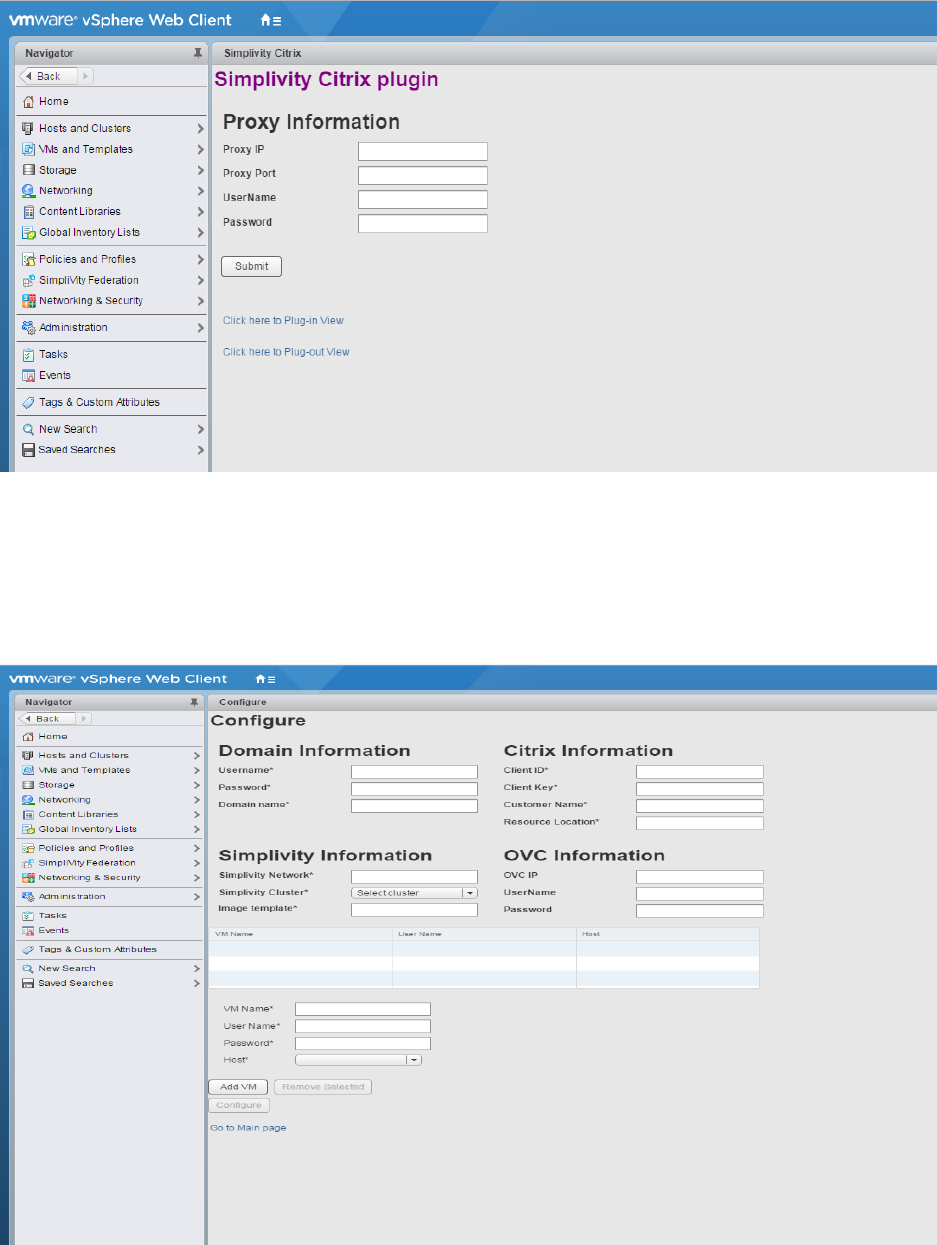Click Saved Searches disk icon, Simplivity Citrix screen
This screenshot has width=937, height=1245.
[x=29, y=449]
